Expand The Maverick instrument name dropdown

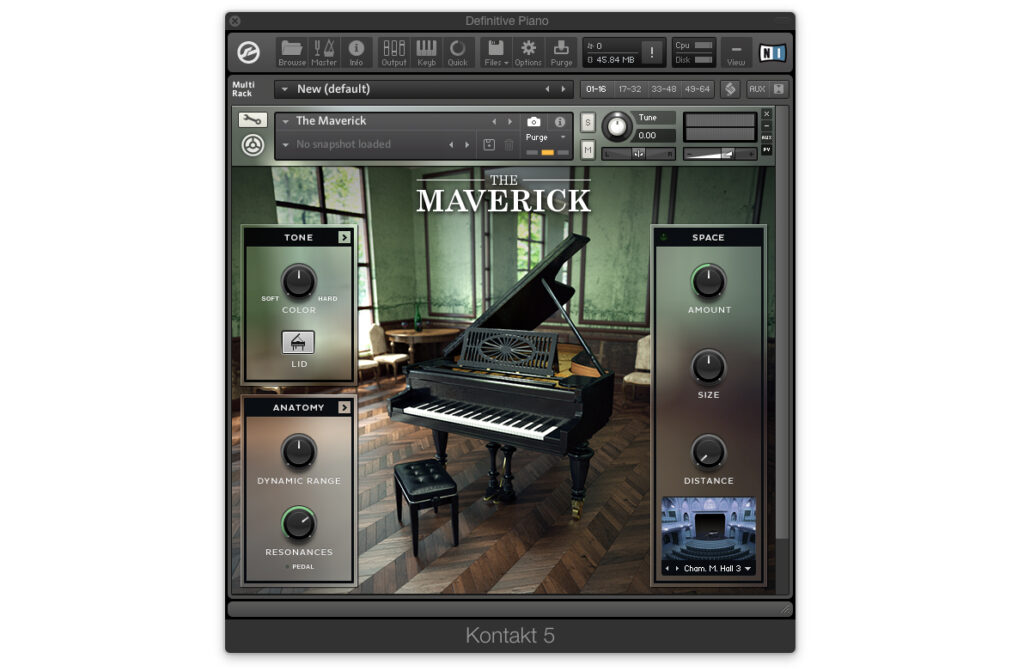[285, 122]
